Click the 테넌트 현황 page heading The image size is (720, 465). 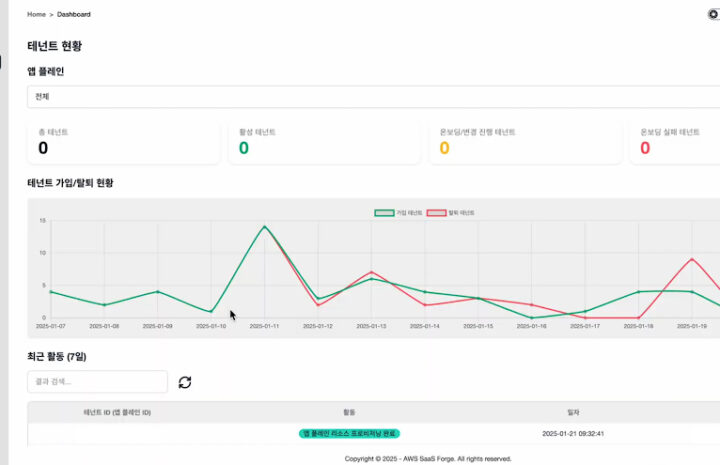(x=55, y=46)
